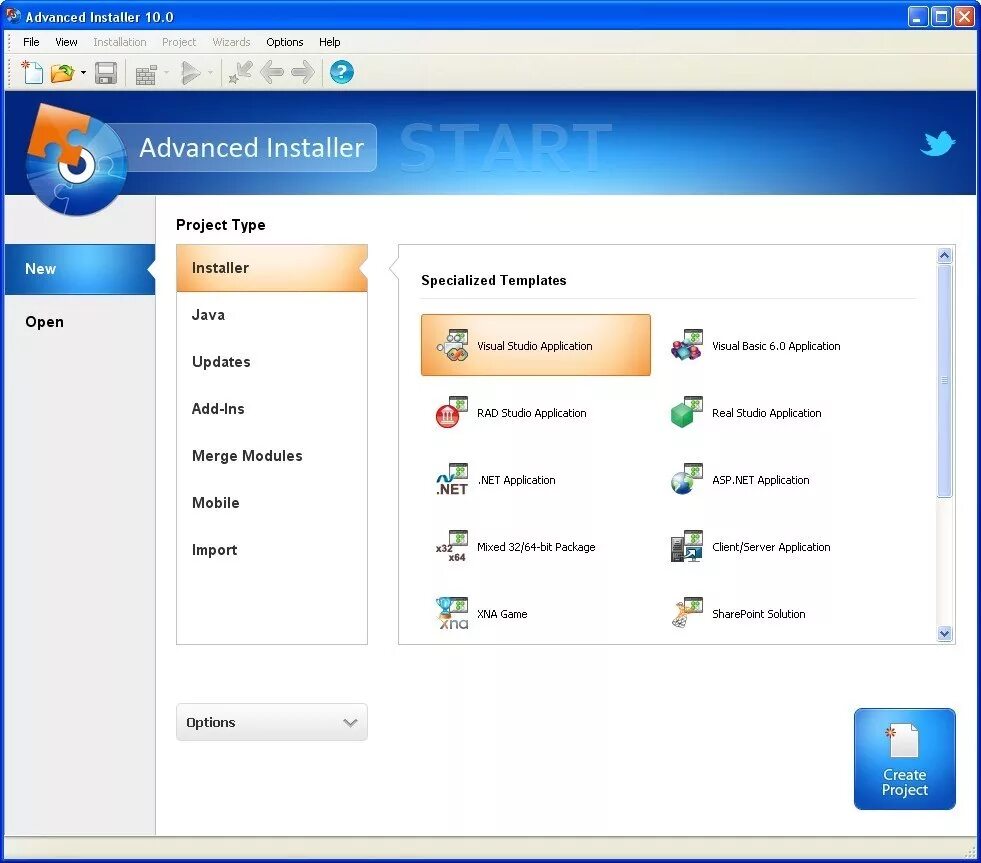Open the File menu
This screenshot has width=981, height=863.
[31, 42]
